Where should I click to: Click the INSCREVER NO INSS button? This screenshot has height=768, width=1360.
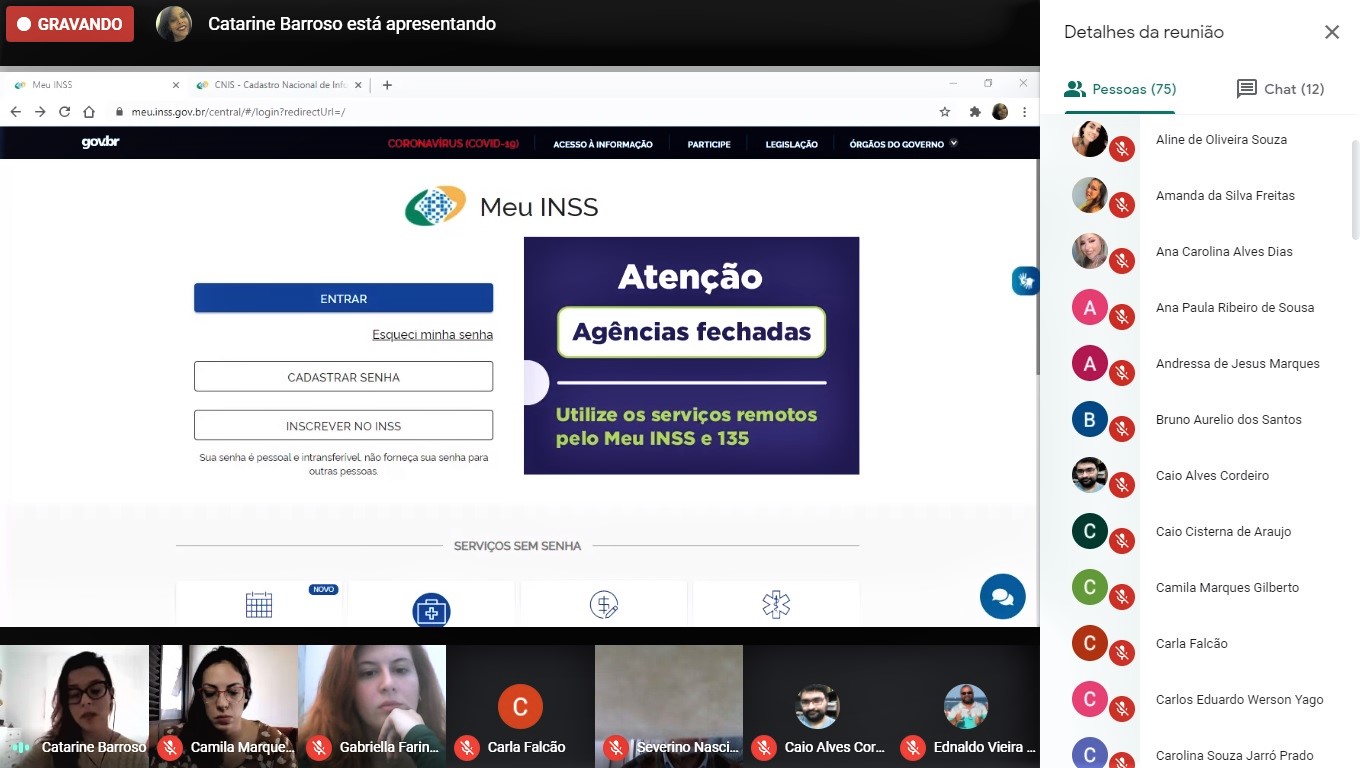click(x=343, y=426)
